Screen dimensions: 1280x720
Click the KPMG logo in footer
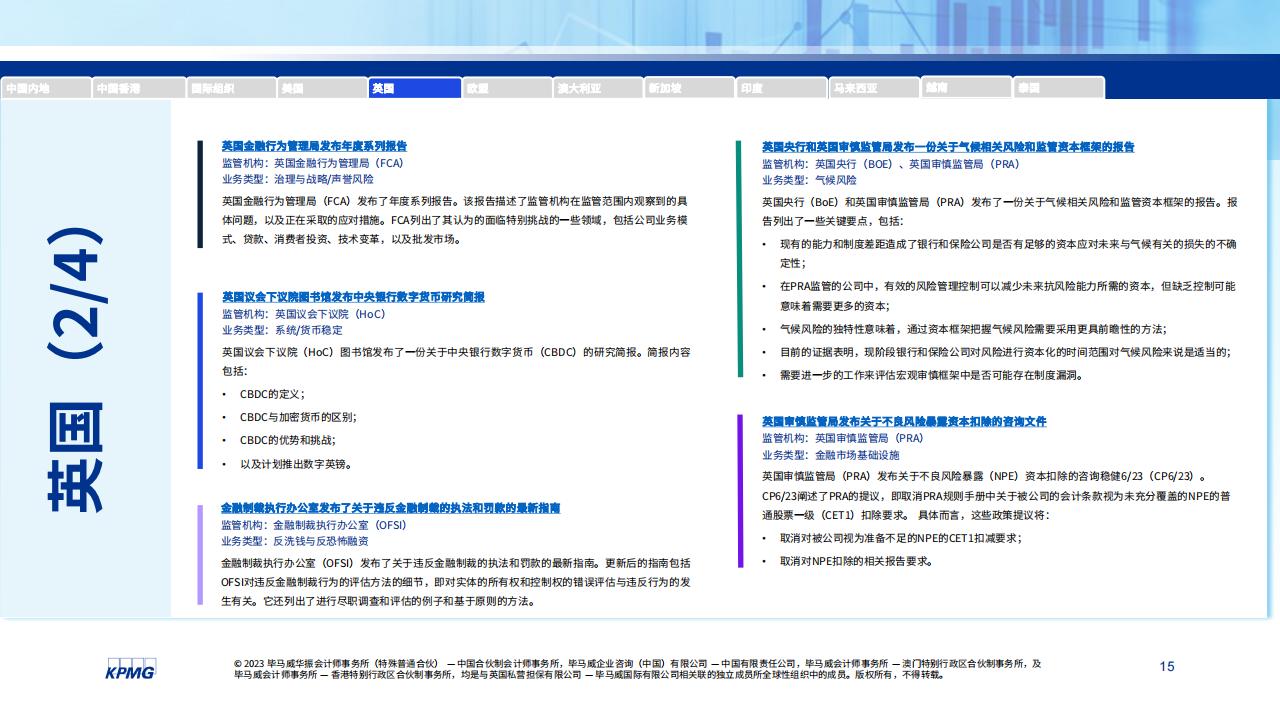click(130, 668)
